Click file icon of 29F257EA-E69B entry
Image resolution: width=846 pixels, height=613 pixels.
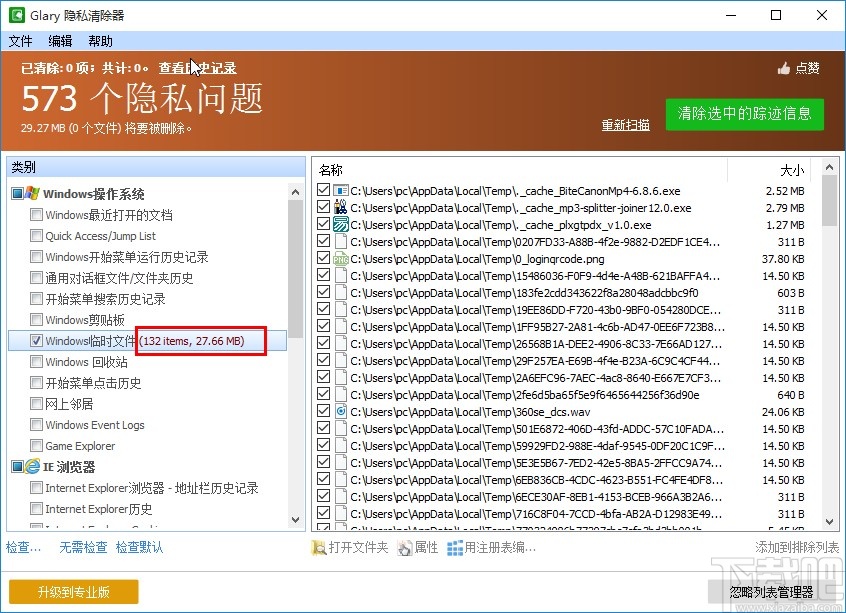340,360
